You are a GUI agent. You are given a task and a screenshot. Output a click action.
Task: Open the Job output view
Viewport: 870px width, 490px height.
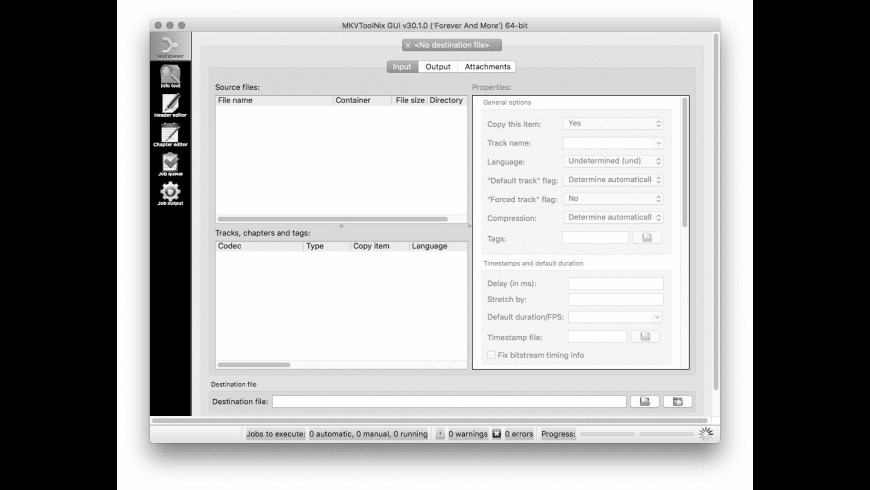point(170,194)
